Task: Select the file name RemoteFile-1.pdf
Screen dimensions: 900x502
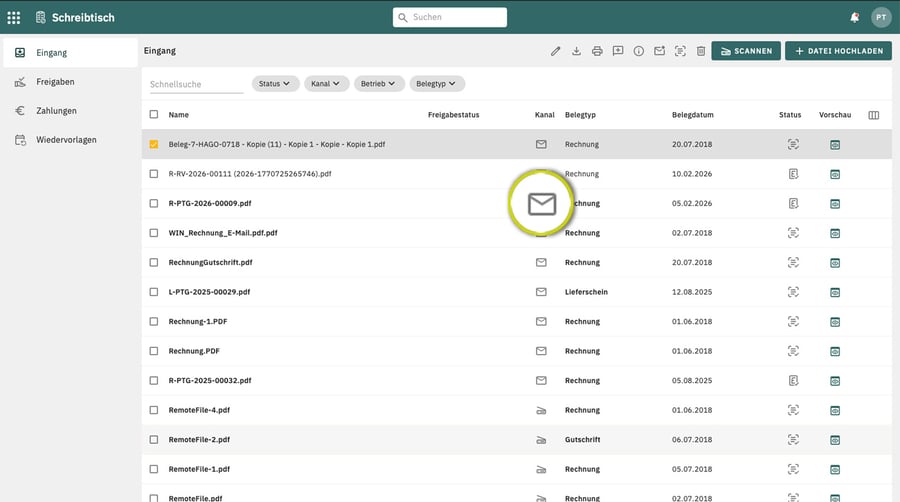Action: 199,469
